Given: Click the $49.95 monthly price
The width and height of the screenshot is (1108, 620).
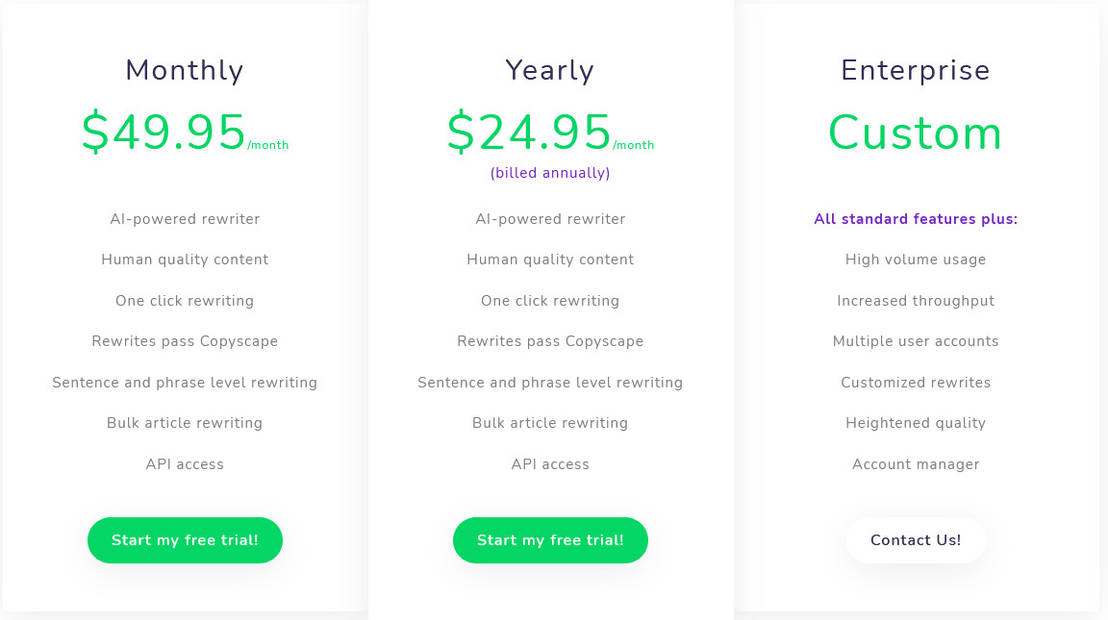Looking at the screenshot, I should (164, 132).
